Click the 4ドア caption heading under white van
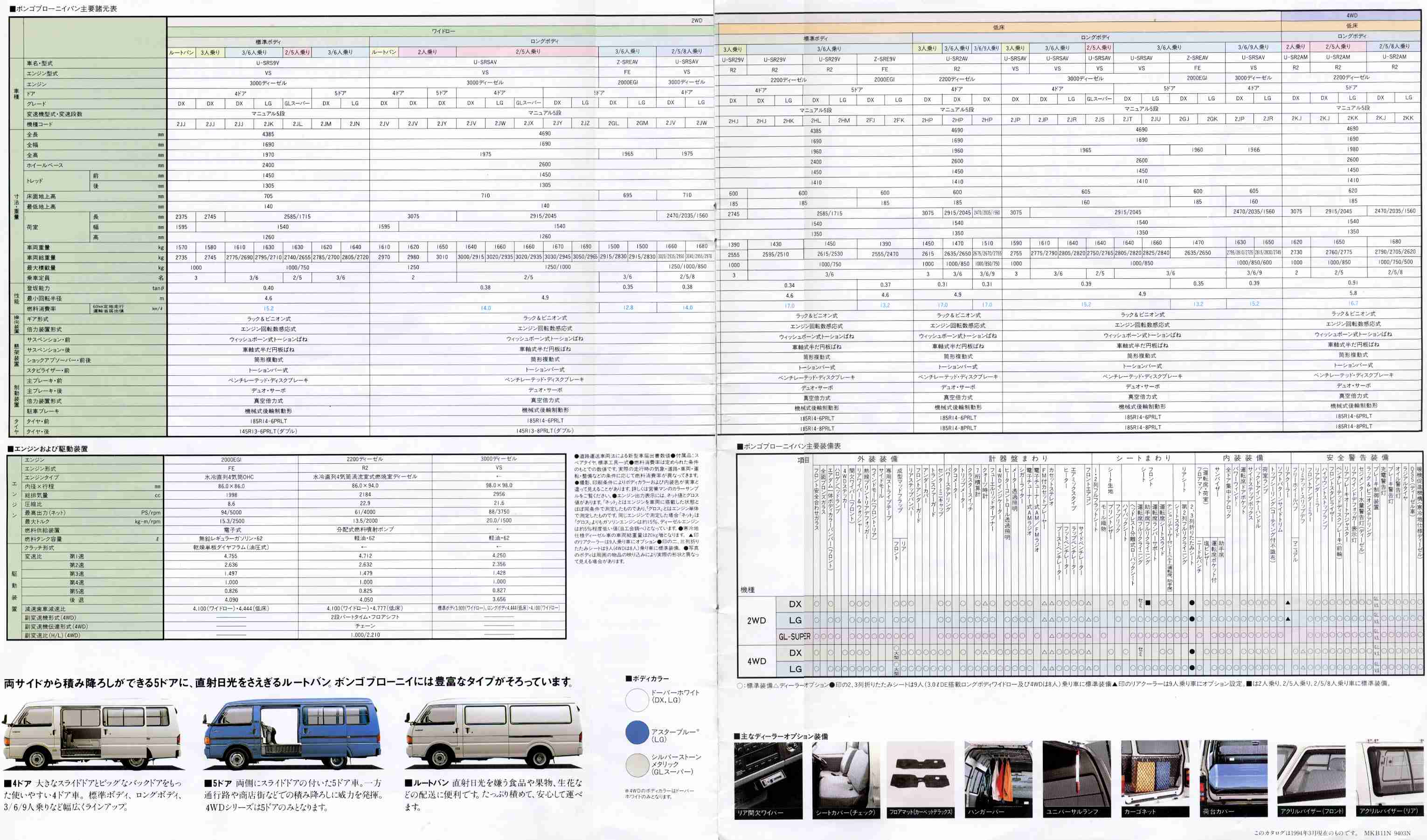Viewport: 1427px width, 840px height. point(18,784)
